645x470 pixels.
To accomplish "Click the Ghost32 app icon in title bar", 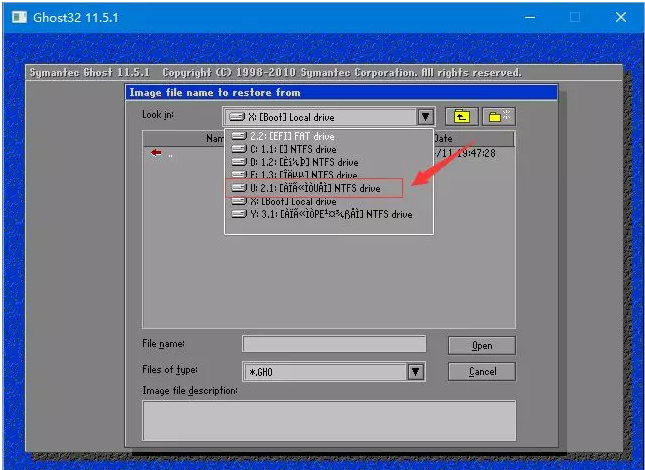I will coord(19,17).
